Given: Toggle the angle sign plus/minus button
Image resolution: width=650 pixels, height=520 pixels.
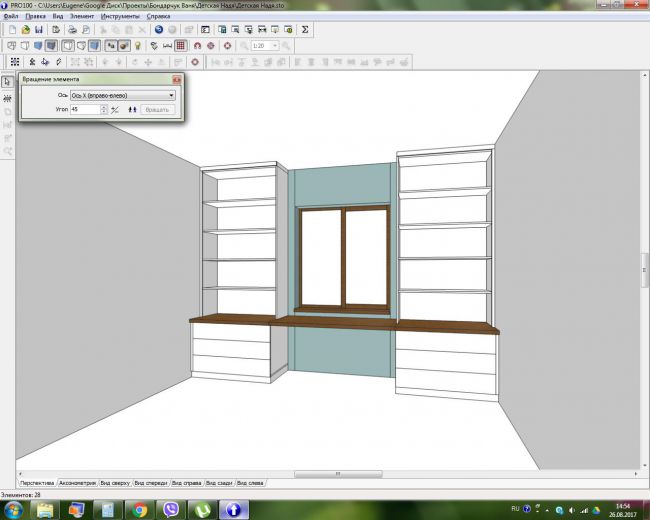Looking at the screenshot, I should [x=115, y=109].
